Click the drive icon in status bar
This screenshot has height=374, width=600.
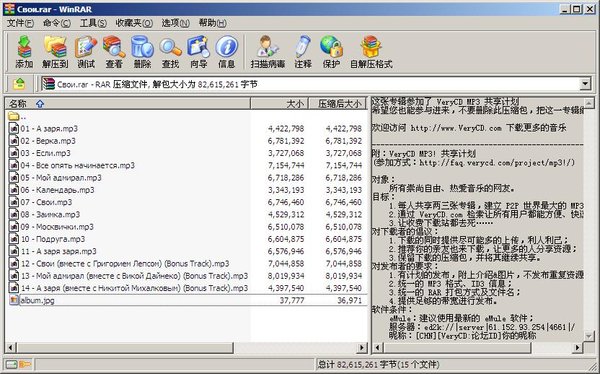point(11,364)
